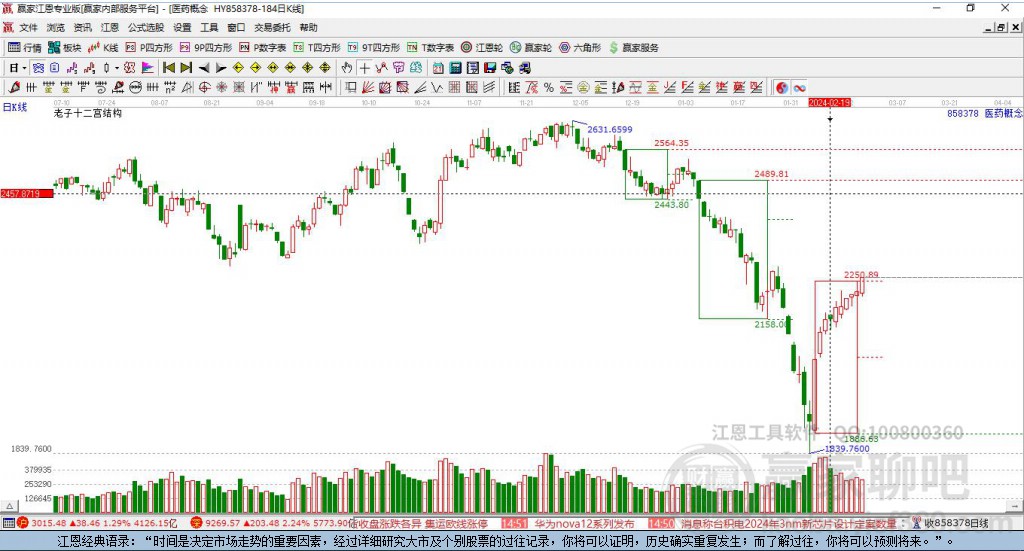This screenshot has height=551, width=1024.
Task: Click the 2631.6599 high price label
Action: (x=609, y=129)
